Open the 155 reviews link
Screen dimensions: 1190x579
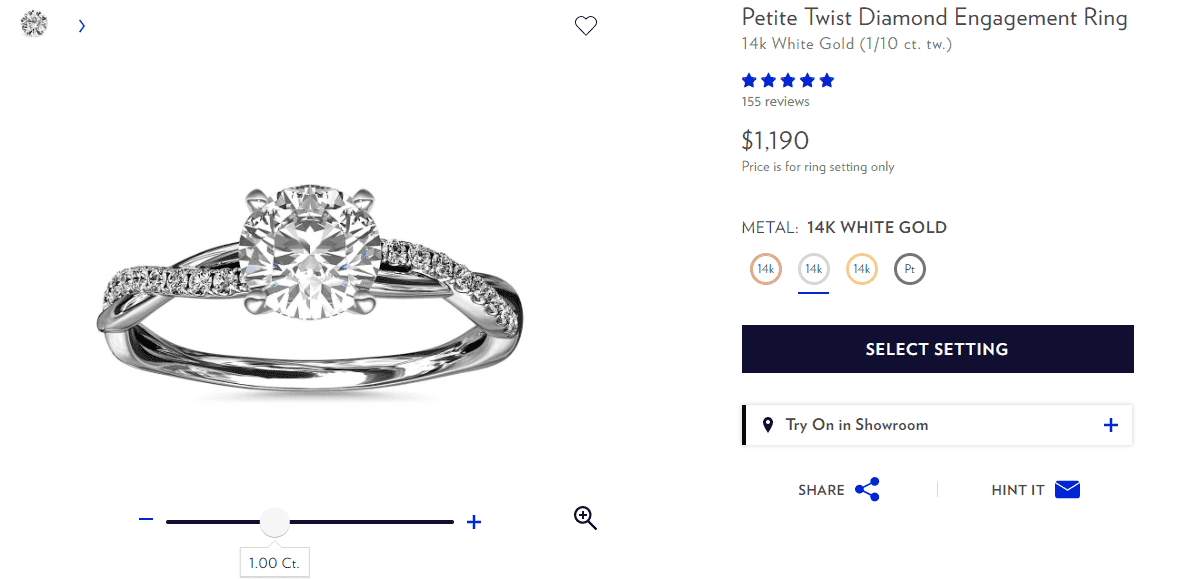pos(775,101)
